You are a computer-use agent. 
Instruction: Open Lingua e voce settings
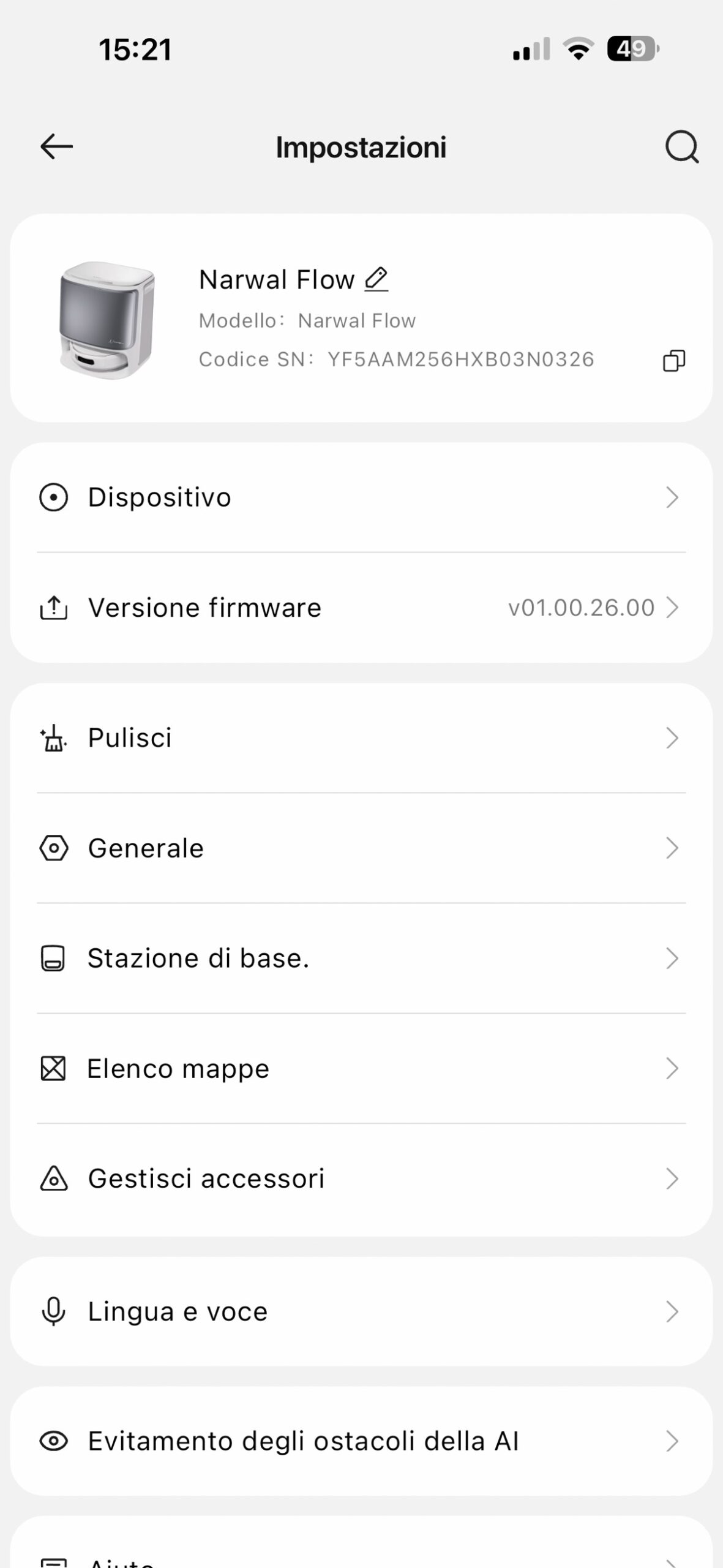tap(178, 1311)
